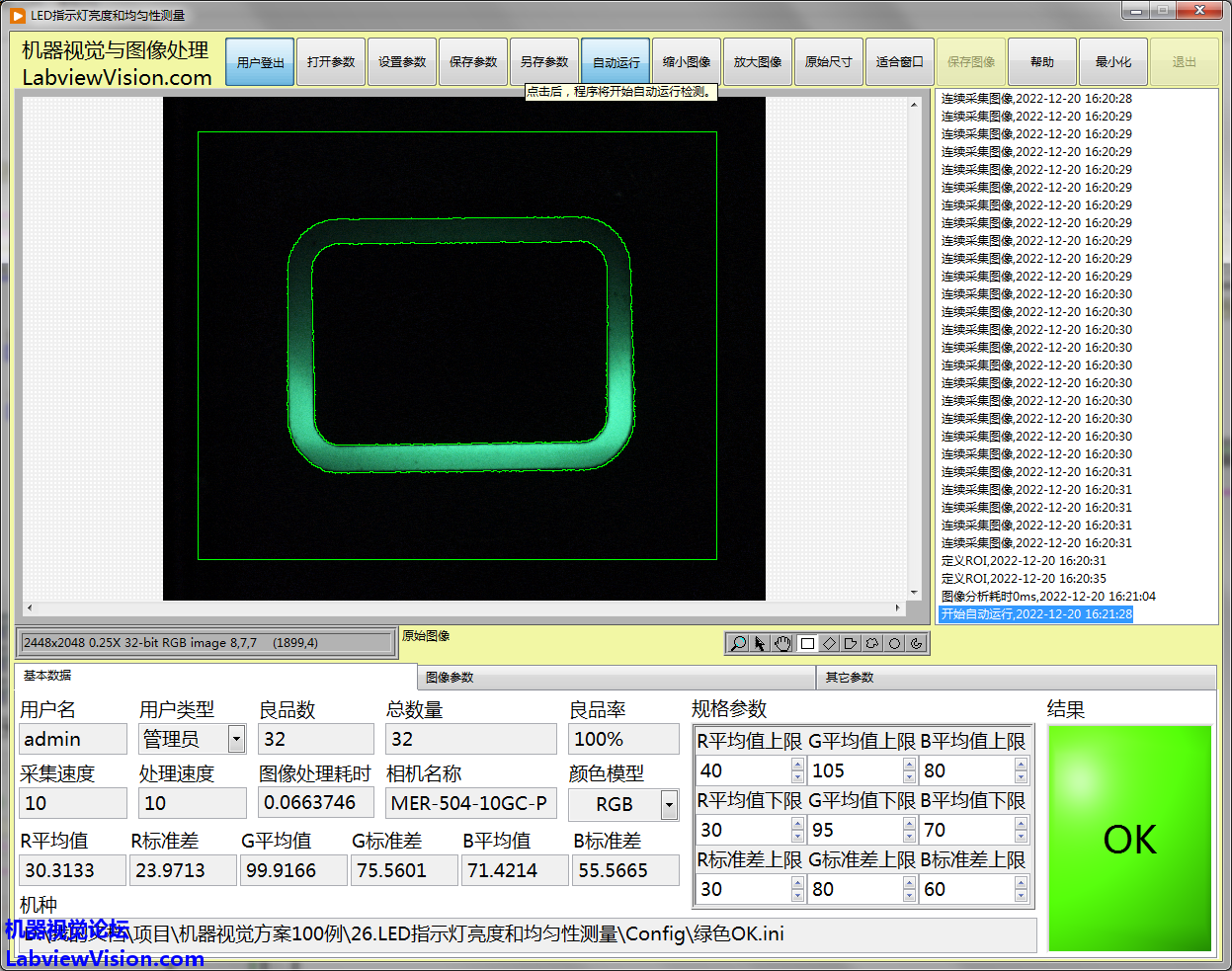Switch to the 其它参数 tab

(x=850, y=678)
